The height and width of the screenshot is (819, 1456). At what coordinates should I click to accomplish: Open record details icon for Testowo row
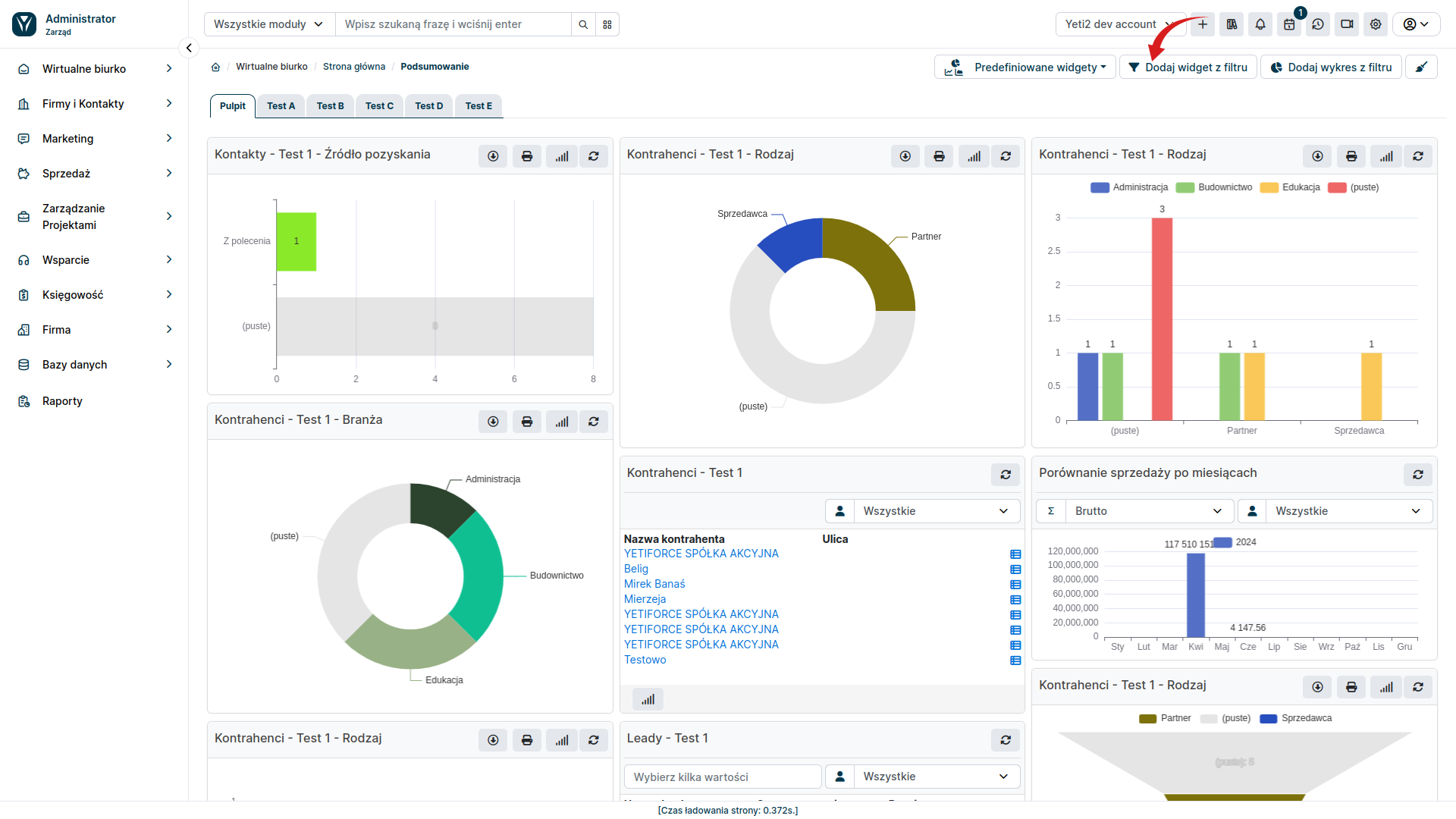pyautogui.click(x=1015, y=661)
